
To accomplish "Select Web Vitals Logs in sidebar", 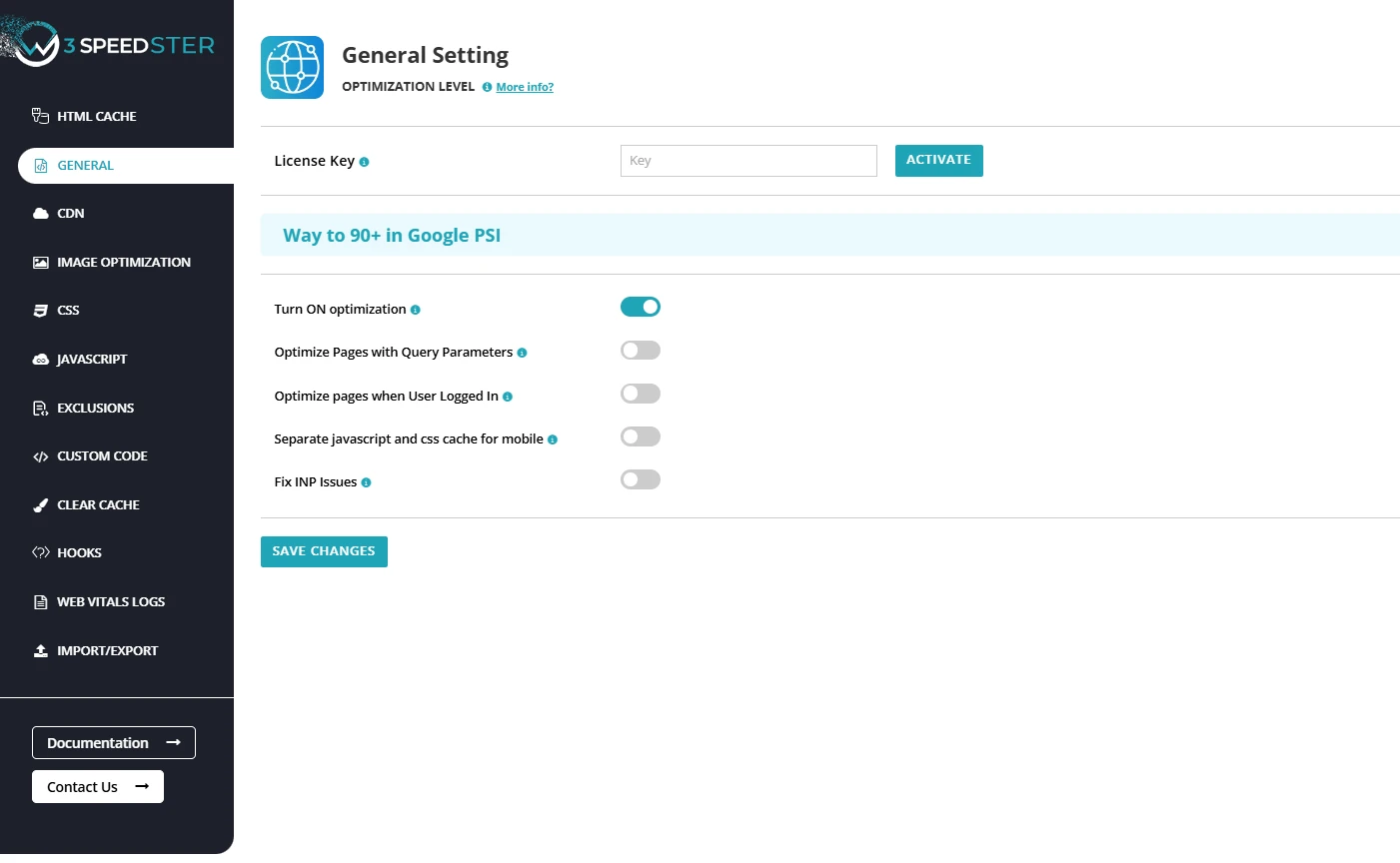I will pos(110,602).
